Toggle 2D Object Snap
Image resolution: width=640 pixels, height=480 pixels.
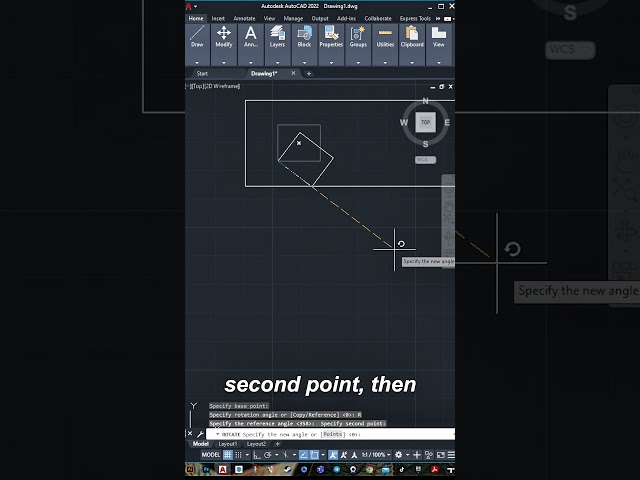tap(314, 455)
